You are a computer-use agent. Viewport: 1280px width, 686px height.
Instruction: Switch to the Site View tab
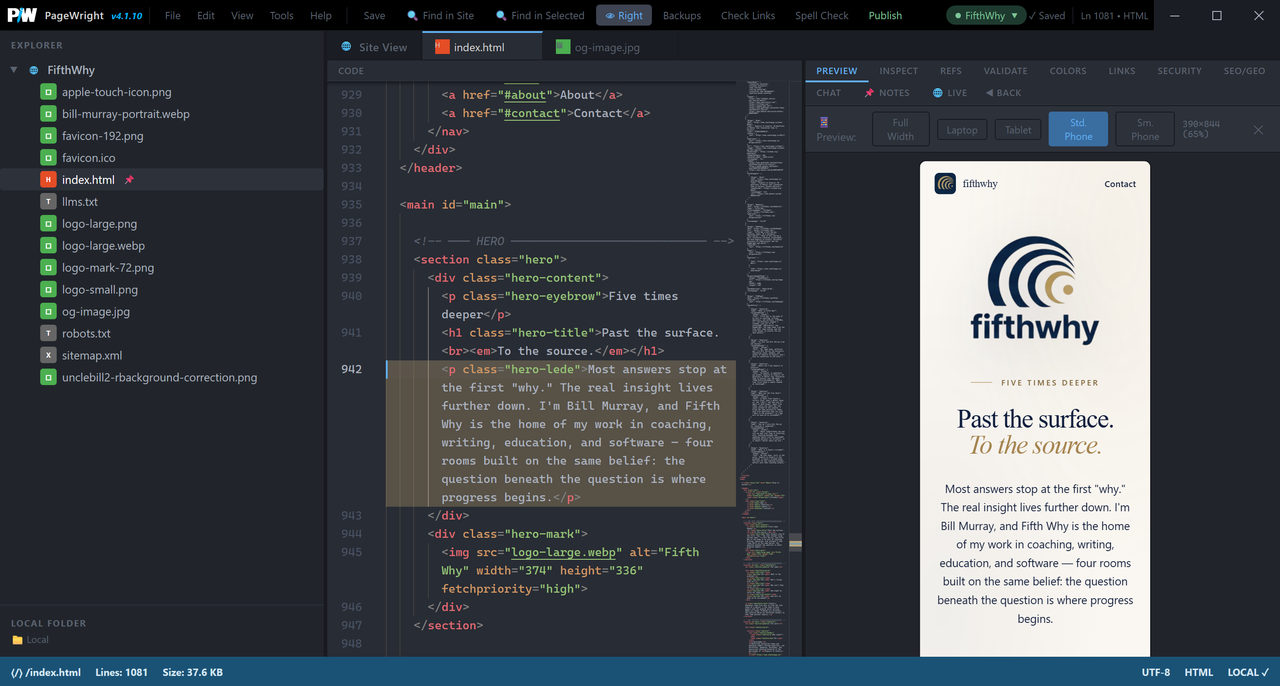point(375,47)
